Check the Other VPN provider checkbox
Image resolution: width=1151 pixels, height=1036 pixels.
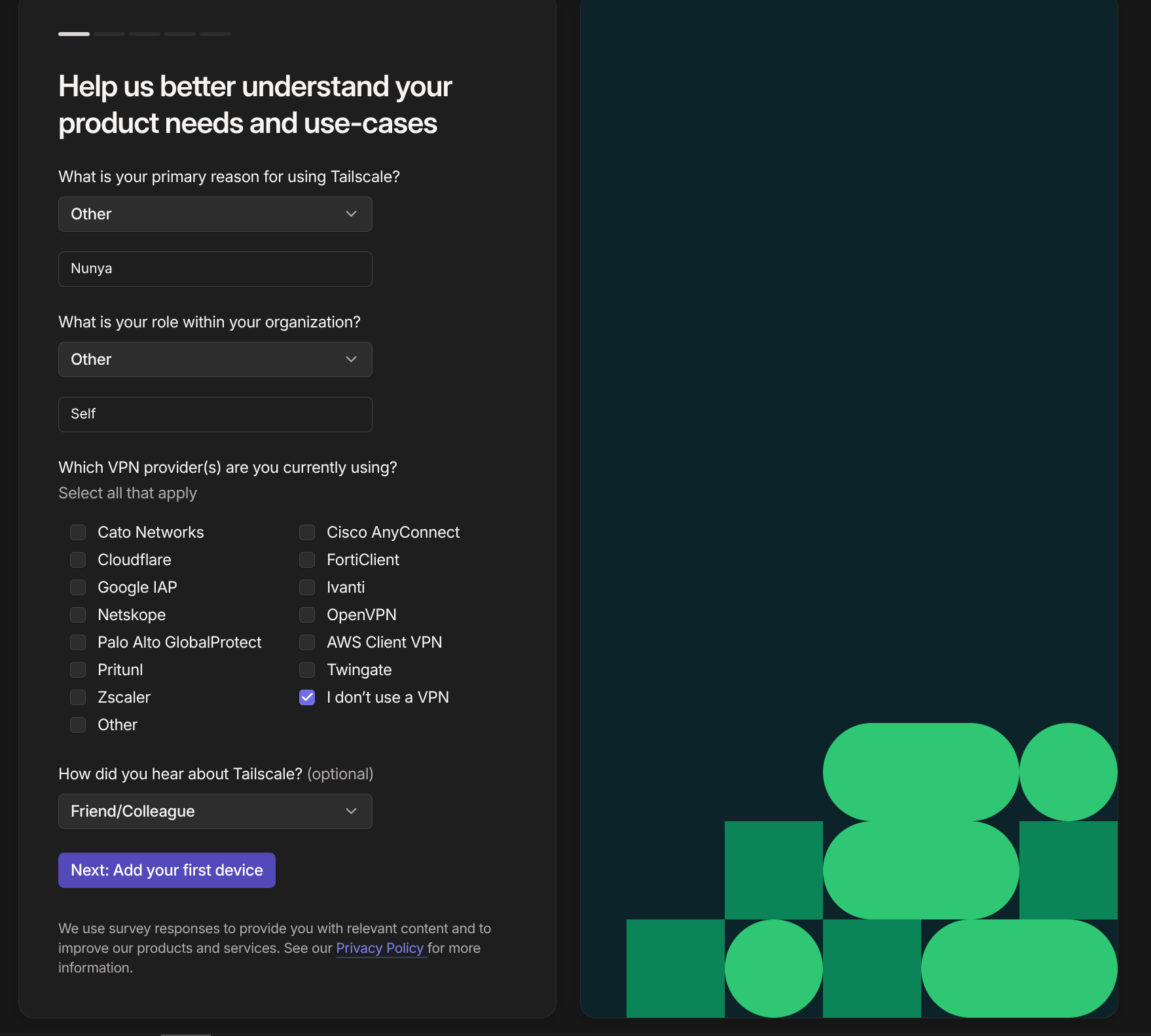coord(78,725)
